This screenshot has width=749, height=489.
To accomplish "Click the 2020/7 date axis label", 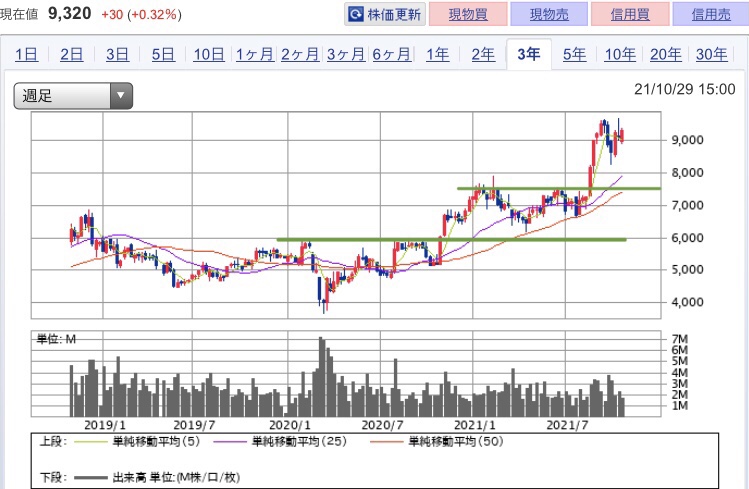I will 382,425.
